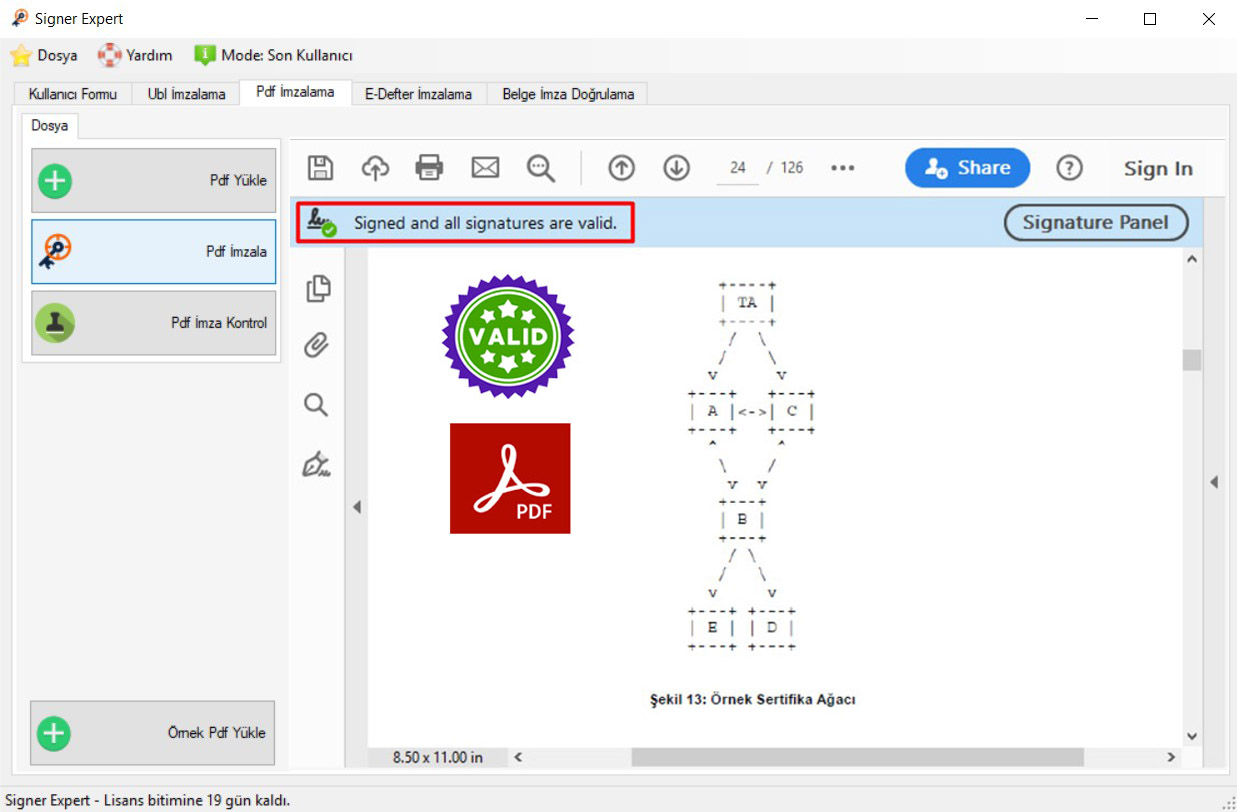Click the green VALID seal stamp
Screen dimensions: 1237x812
pos(509,337)
